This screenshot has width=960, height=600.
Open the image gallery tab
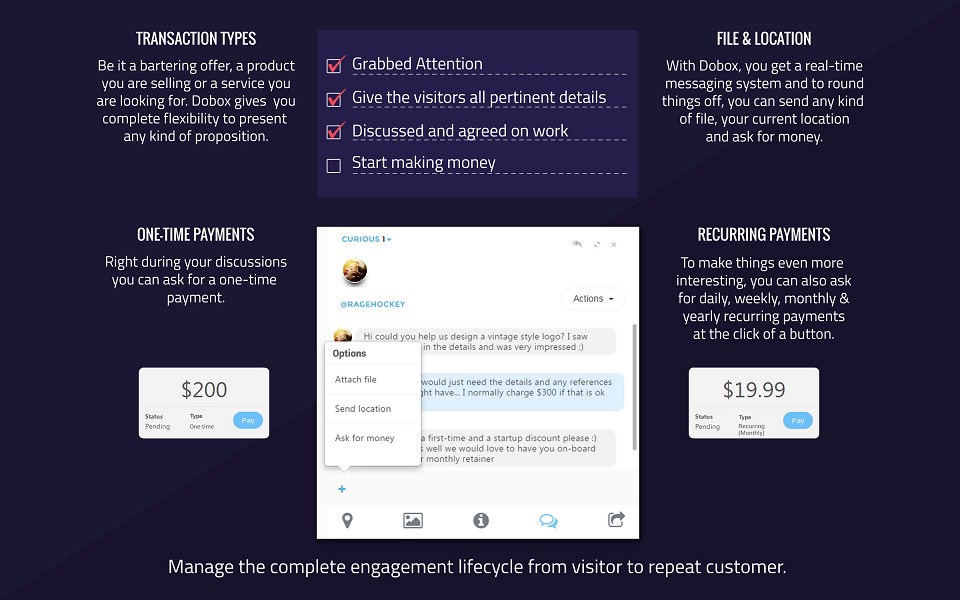pyautogui.click(x=412, y=520)
